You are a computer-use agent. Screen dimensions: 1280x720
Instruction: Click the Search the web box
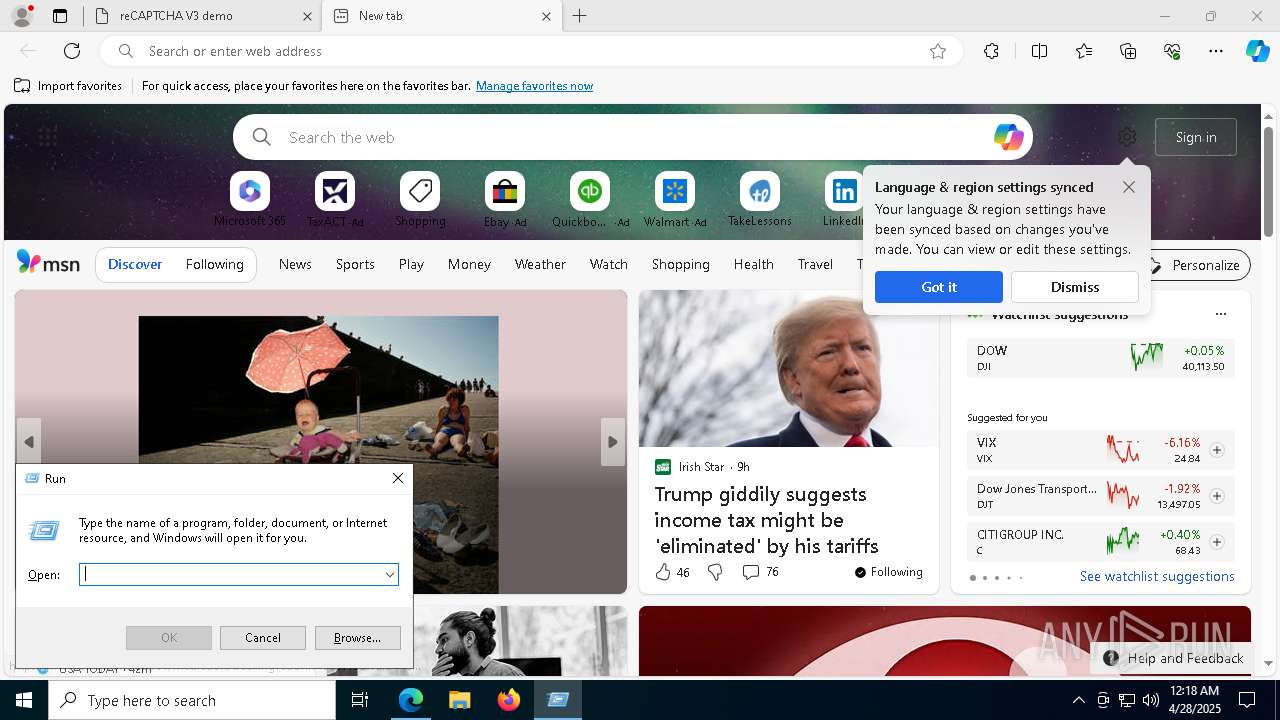[633, 137]
